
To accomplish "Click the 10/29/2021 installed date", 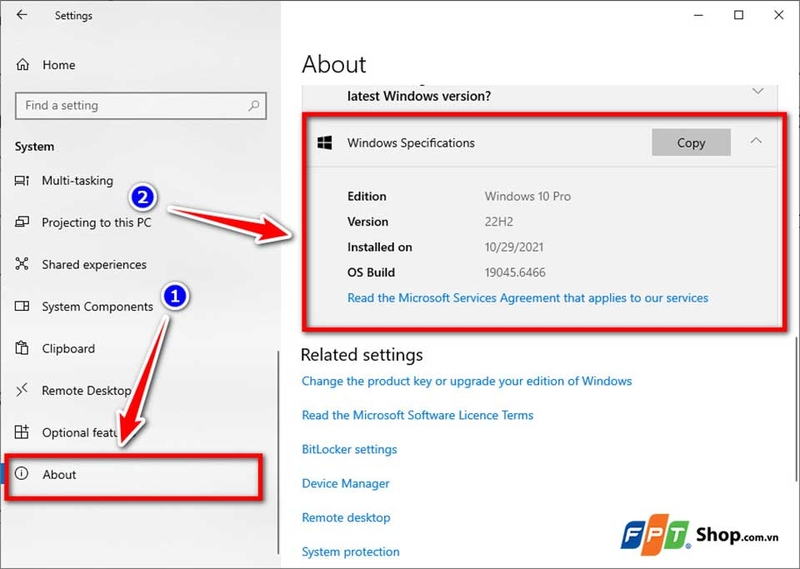I will click(x=514, y=248).
